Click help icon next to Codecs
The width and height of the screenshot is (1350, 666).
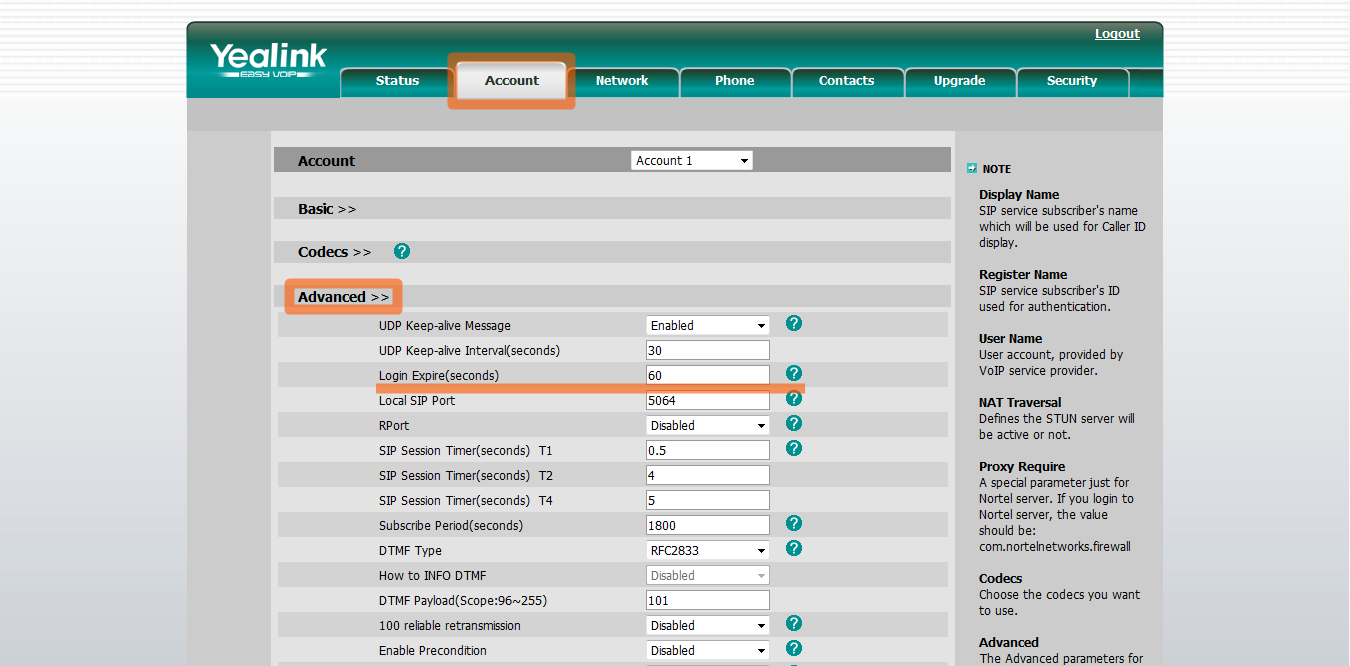(x=402, y=251)
